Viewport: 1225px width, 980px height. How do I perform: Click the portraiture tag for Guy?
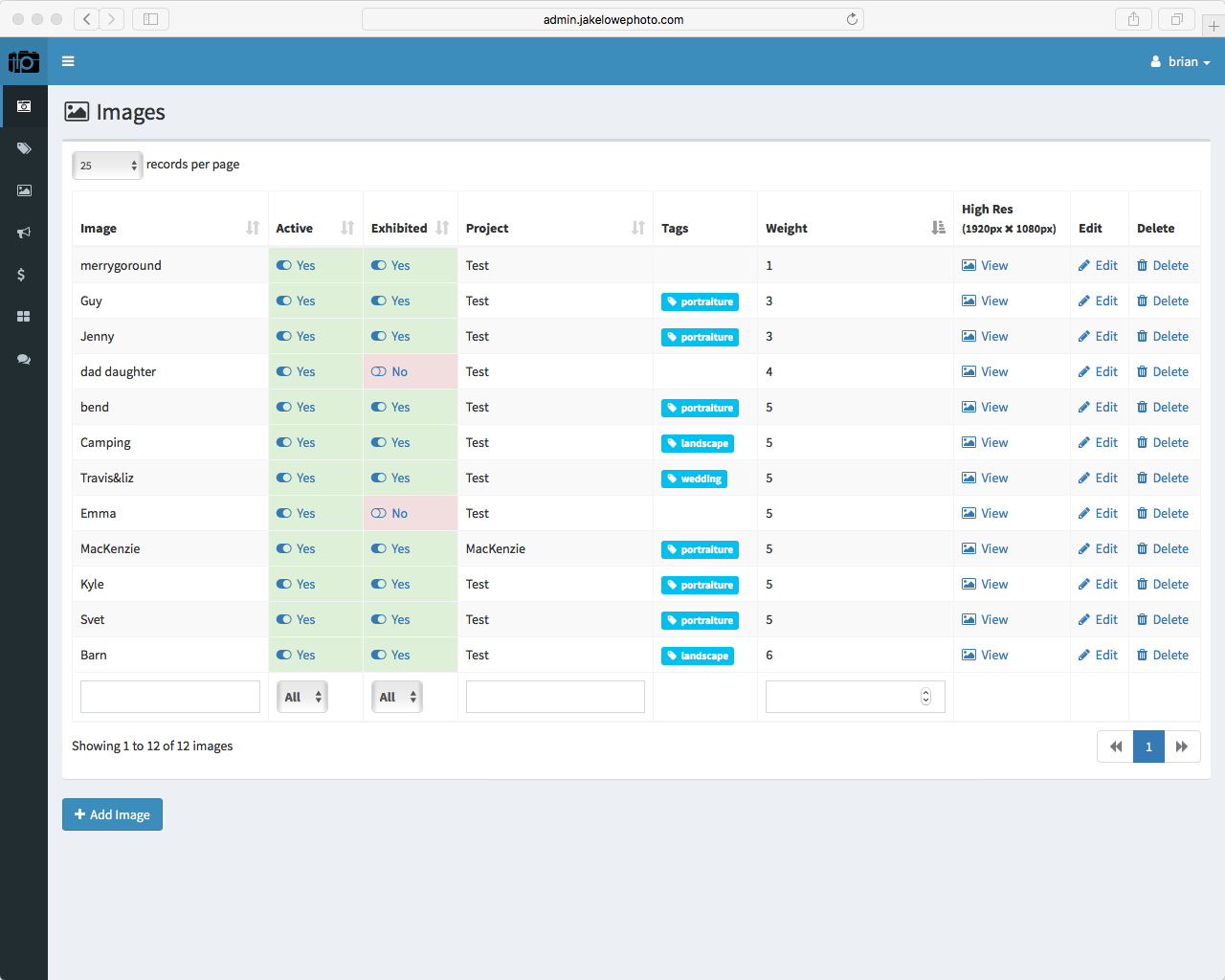tap(700, 301)
